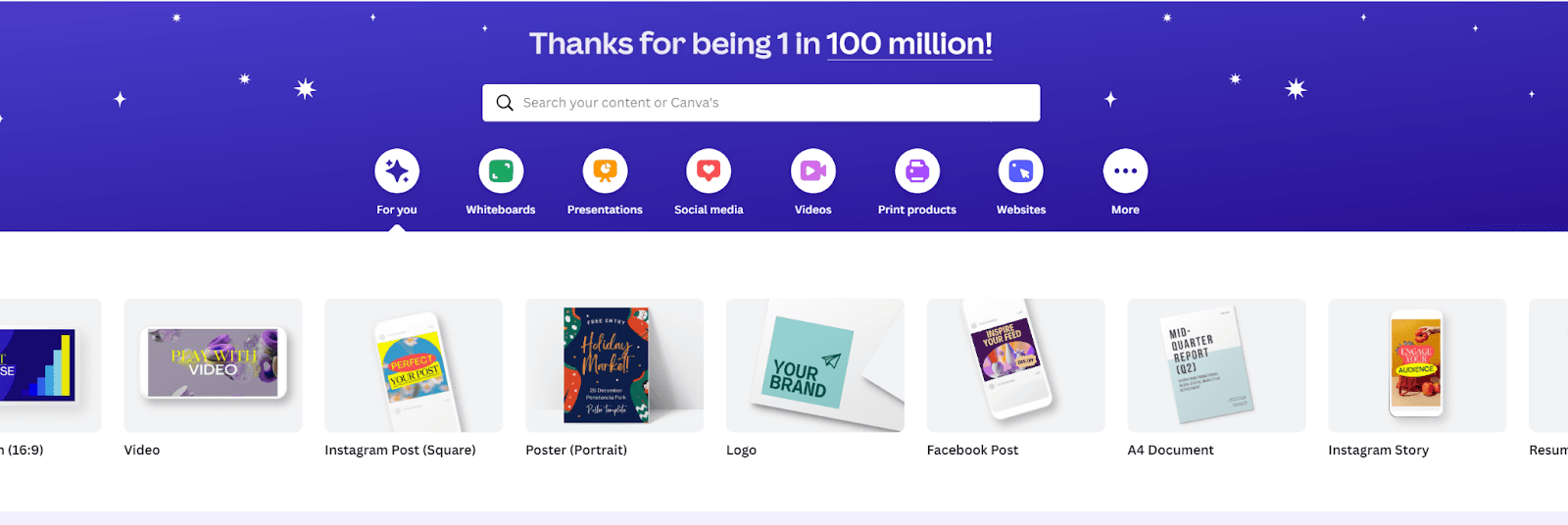Click the "Presentations" text label
Image resolution: width=1568 pixels, height=525 pixels.
[x=605, y=210]
